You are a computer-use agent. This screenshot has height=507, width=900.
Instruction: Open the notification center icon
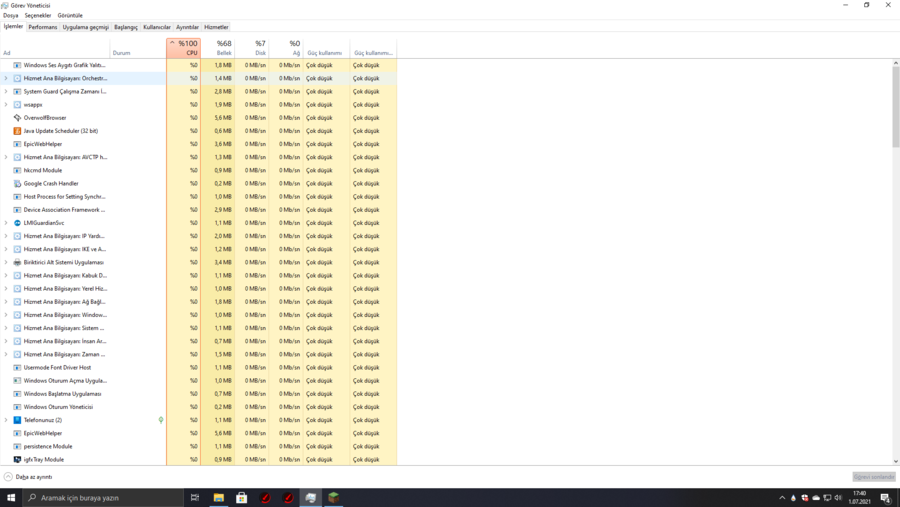tap(885, 497)
